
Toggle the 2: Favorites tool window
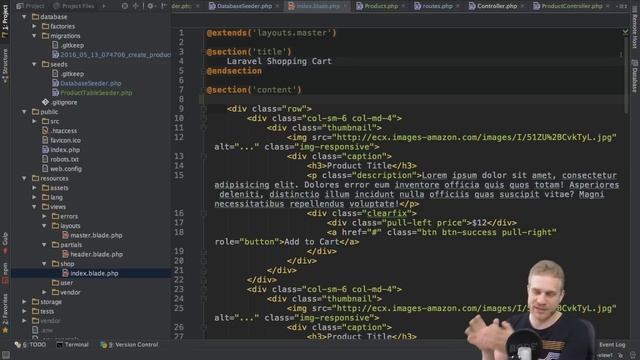(x=5, y=313)
